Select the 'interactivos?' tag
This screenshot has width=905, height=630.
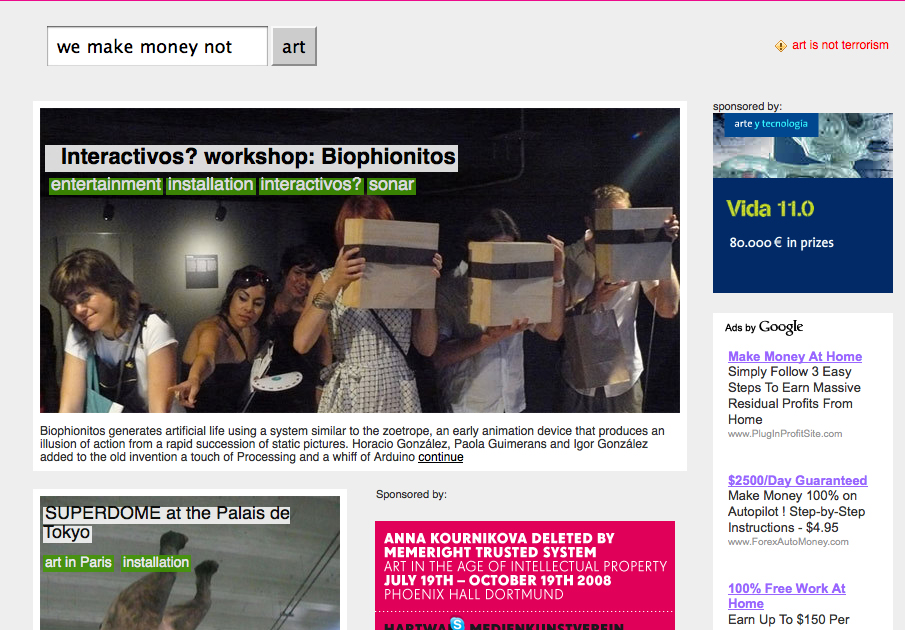point(311,185)
